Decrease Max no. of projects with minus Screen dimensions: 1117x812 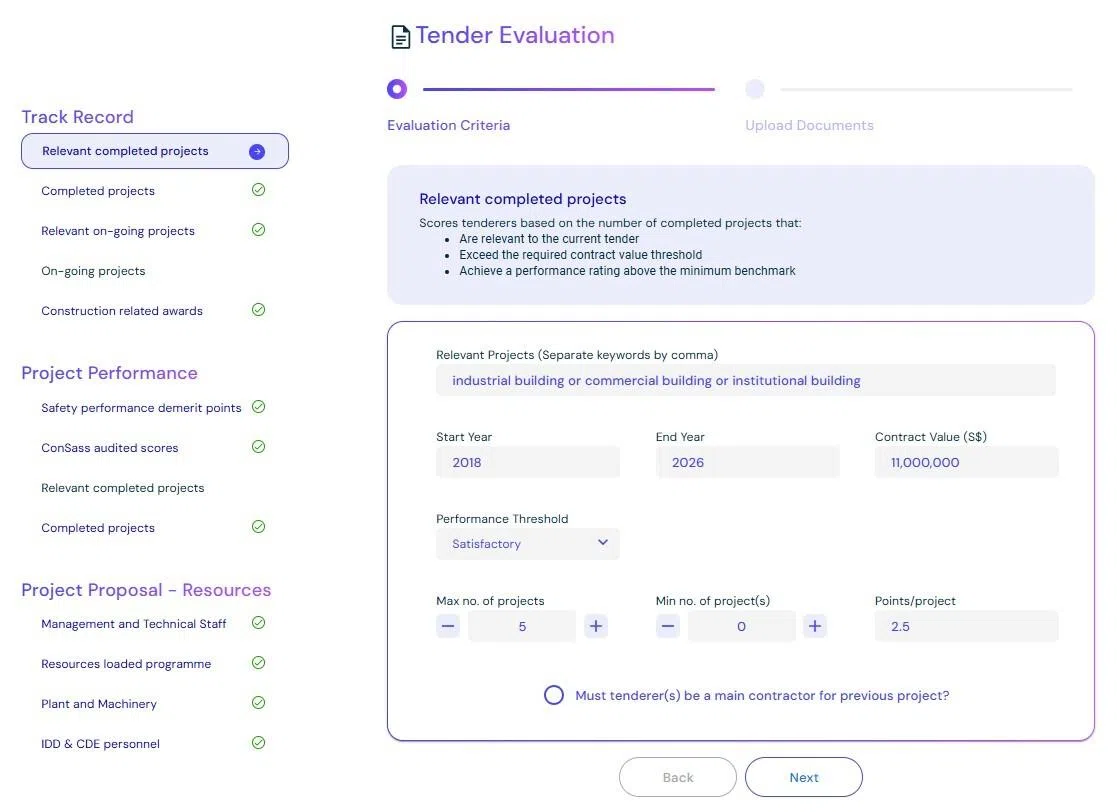pyautogui.click(x=448, y=626)
